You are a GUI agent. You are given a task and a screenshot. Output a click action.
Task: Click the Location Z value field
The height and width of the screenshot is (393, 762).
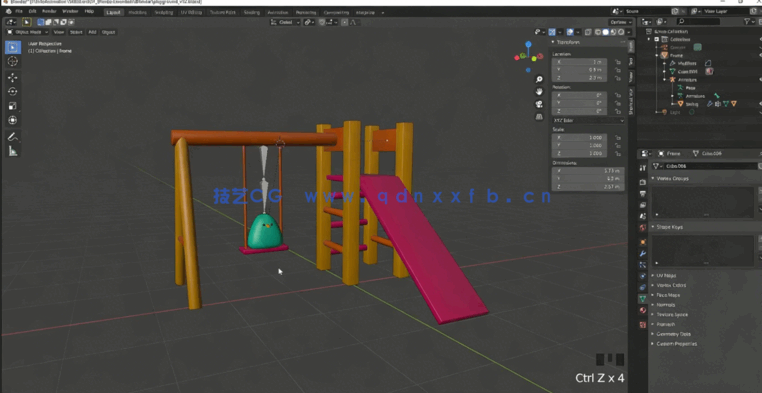(579, 78)
